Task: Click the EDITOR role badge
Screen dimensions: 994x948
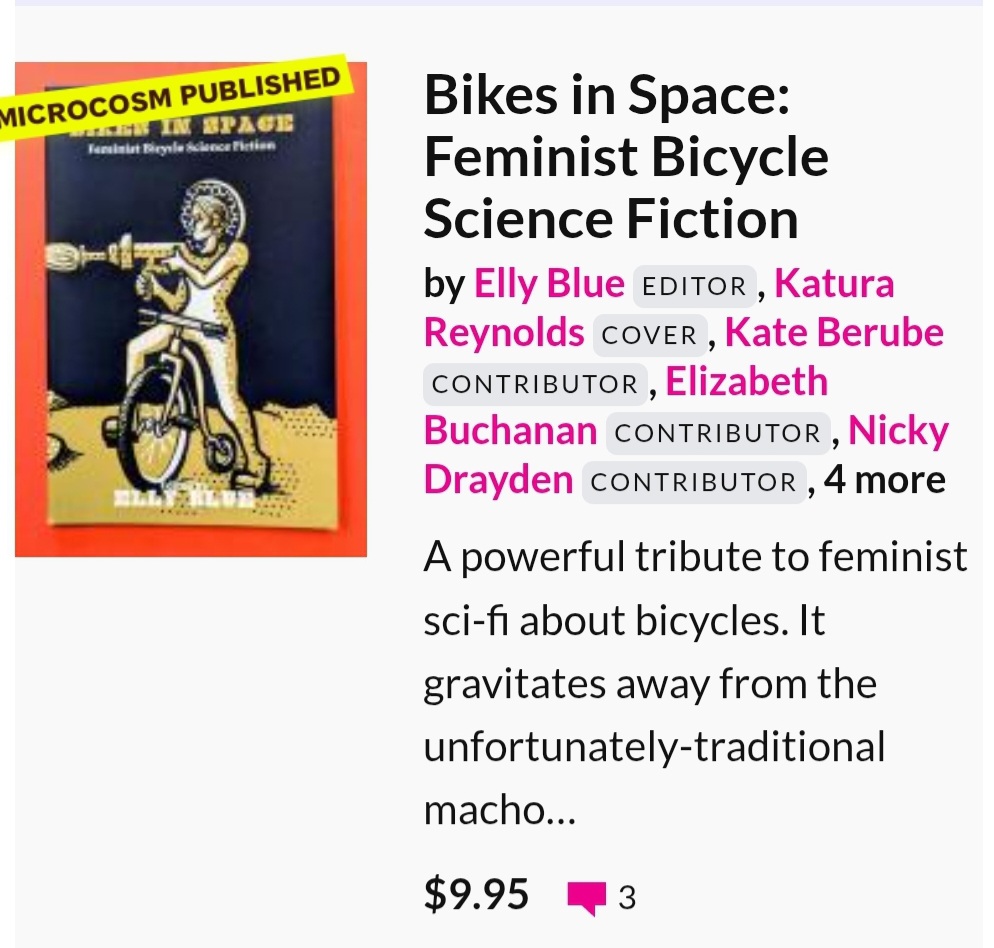Action: (x=695, y=286)
